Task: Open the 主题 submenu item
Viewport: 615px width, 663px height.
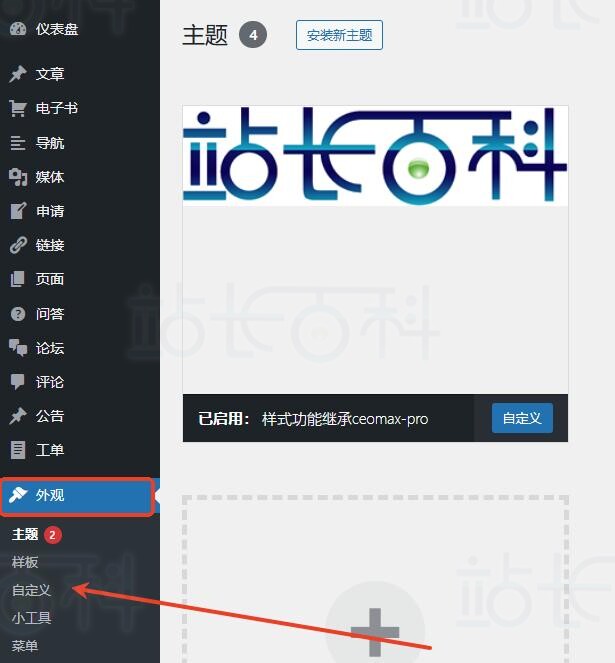Action: click(25, 534)
